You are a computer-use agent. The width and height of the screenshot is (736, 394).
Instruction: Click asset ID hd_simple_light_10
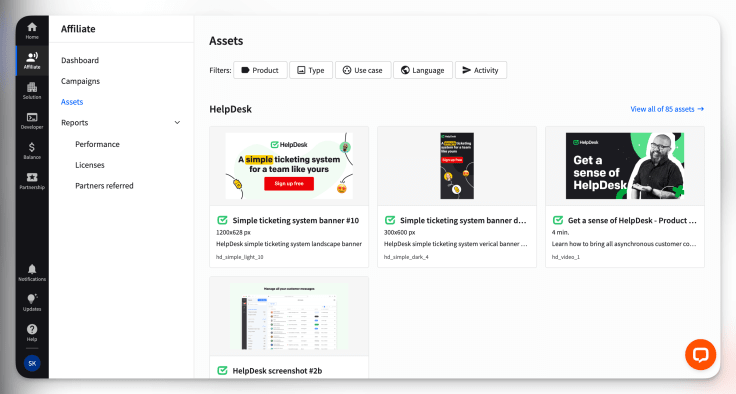coord(239,257)
